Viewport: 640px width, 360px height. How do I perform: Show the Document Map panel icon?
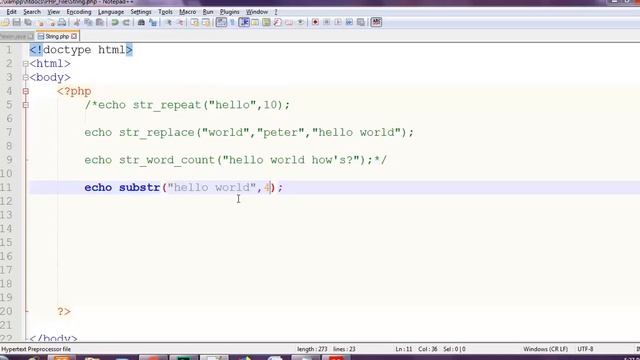(x=266, y=22)
